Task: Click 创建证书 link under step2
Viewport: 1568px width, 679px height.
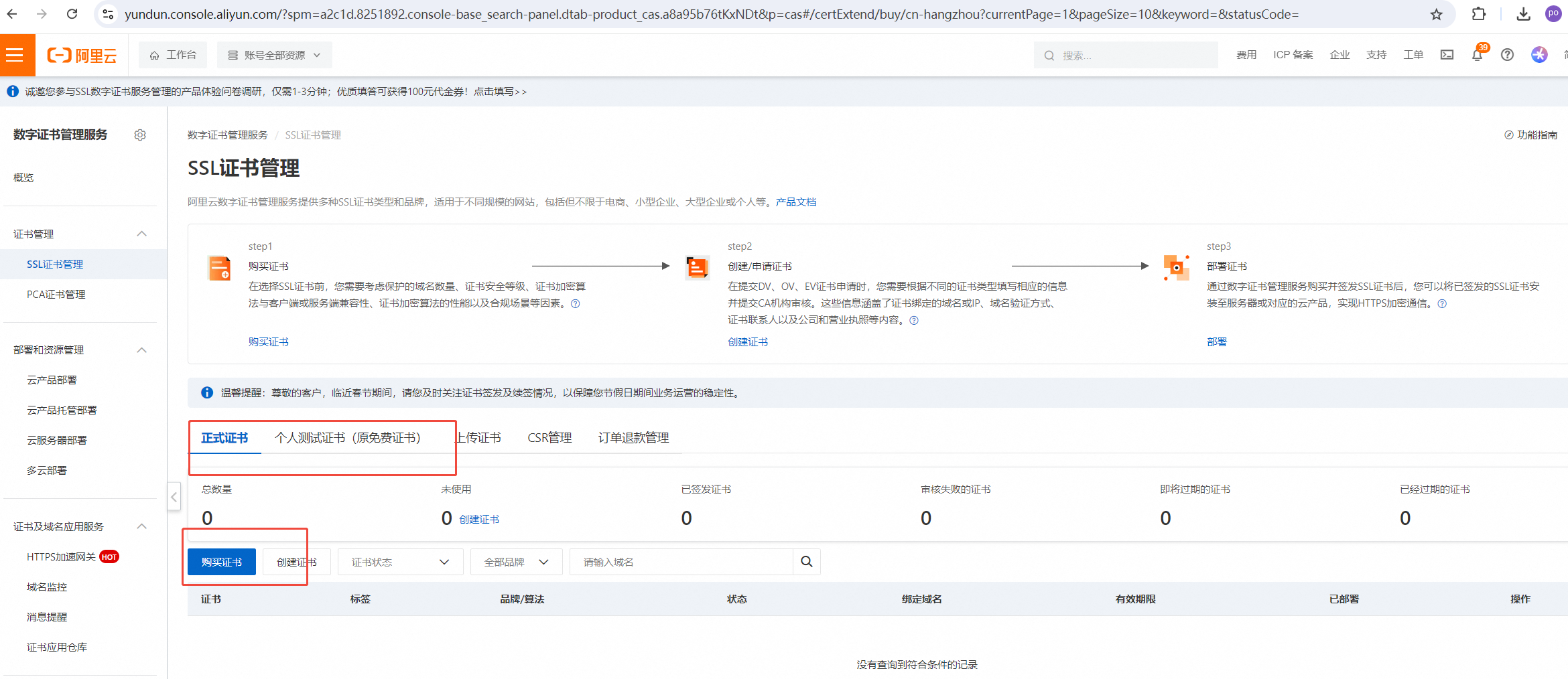Action: click(748, 342)
